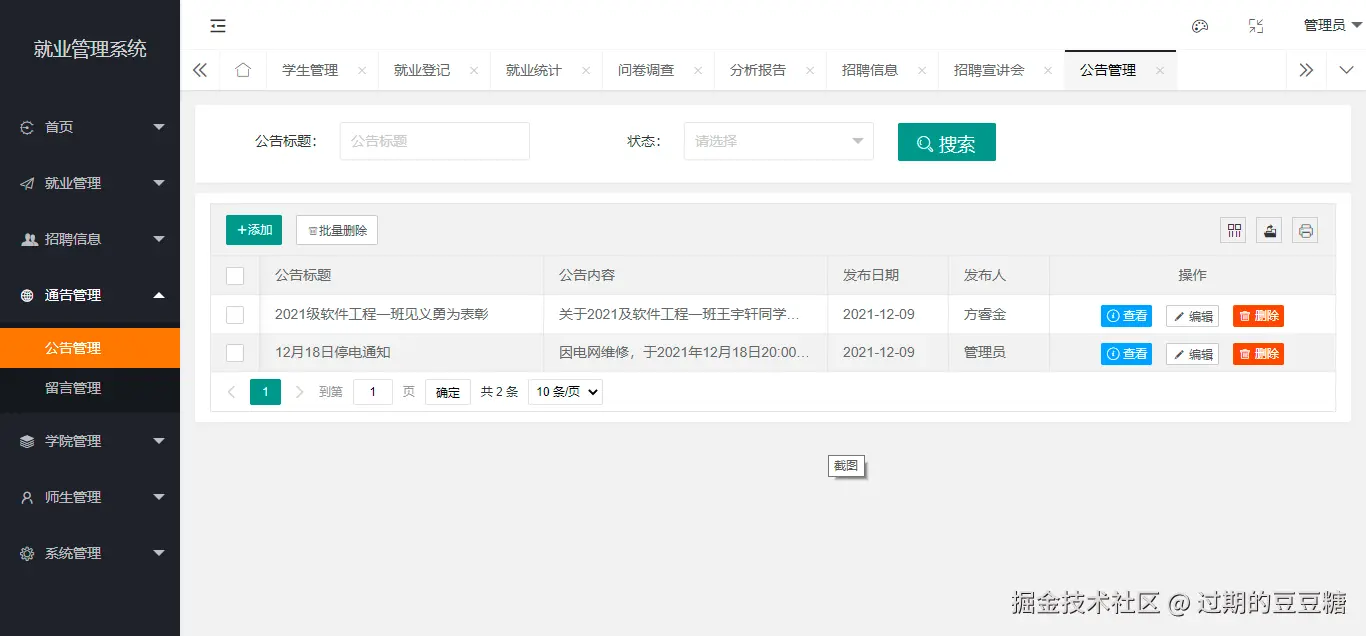Open the column display settings grid icon
The height and width of the screenshot is (636, 1366).
1233,230
